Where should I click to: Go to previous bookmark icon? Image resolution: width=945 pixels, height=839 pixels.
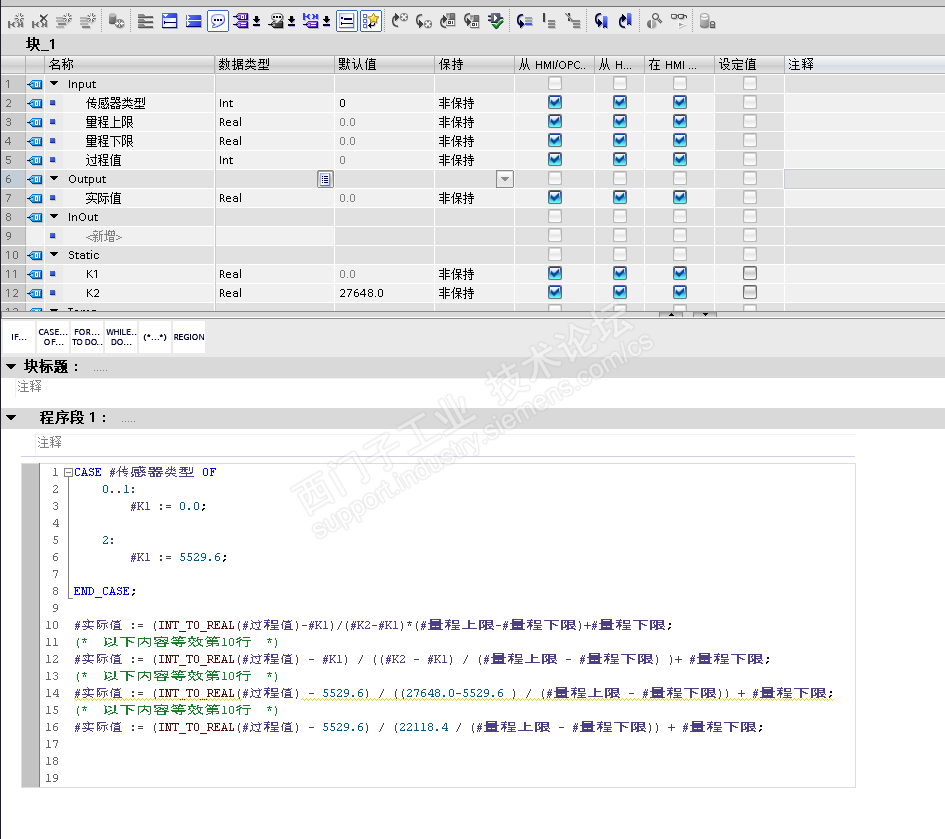coord(601,22)
